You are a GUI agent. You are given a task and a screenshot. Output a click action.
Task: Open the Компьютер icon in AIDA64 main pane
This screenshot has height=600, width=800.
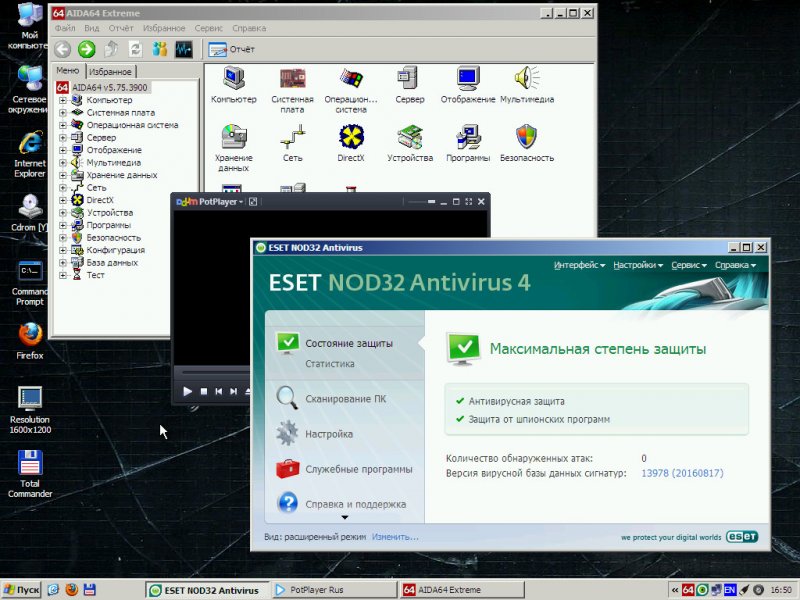234,85
